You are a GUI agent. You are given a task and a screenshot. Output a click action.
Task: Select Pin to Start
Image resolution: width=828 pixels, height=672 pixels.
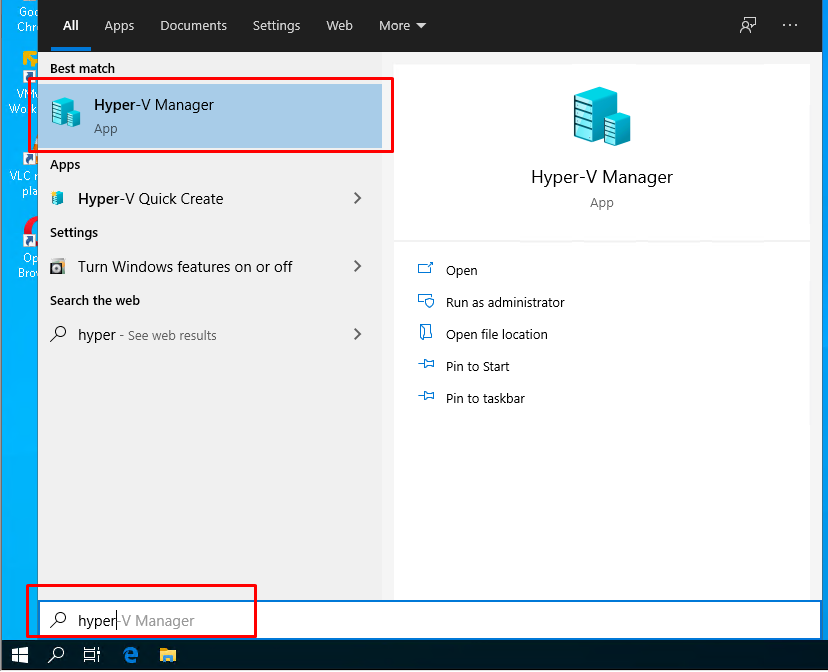[x=427, y=366]
